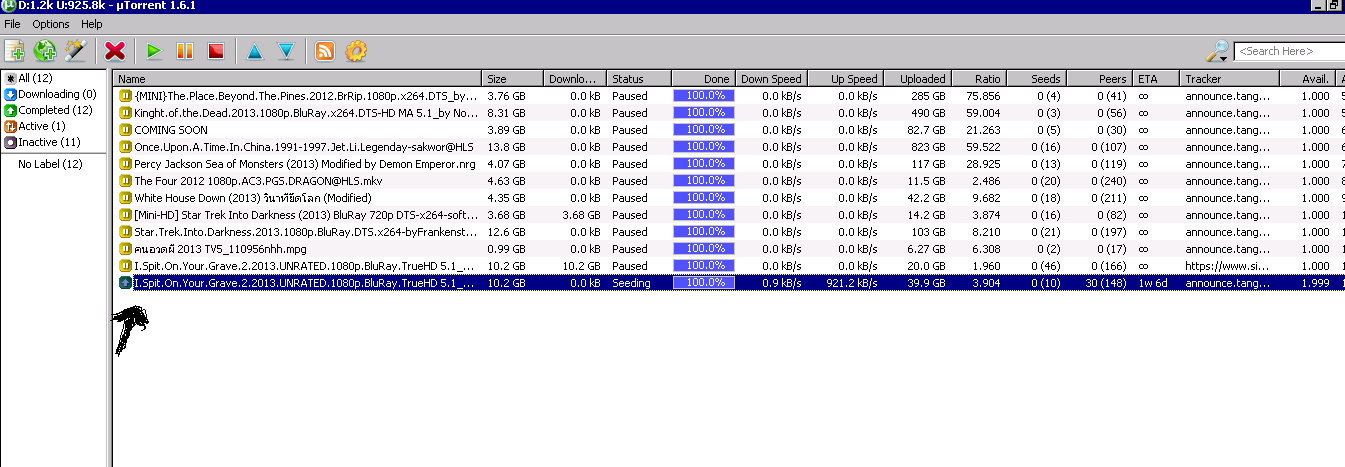The width and height of the screenshot is (1345, 467).
Task: Open the Options menu
Action: click(x=51, y=23)
